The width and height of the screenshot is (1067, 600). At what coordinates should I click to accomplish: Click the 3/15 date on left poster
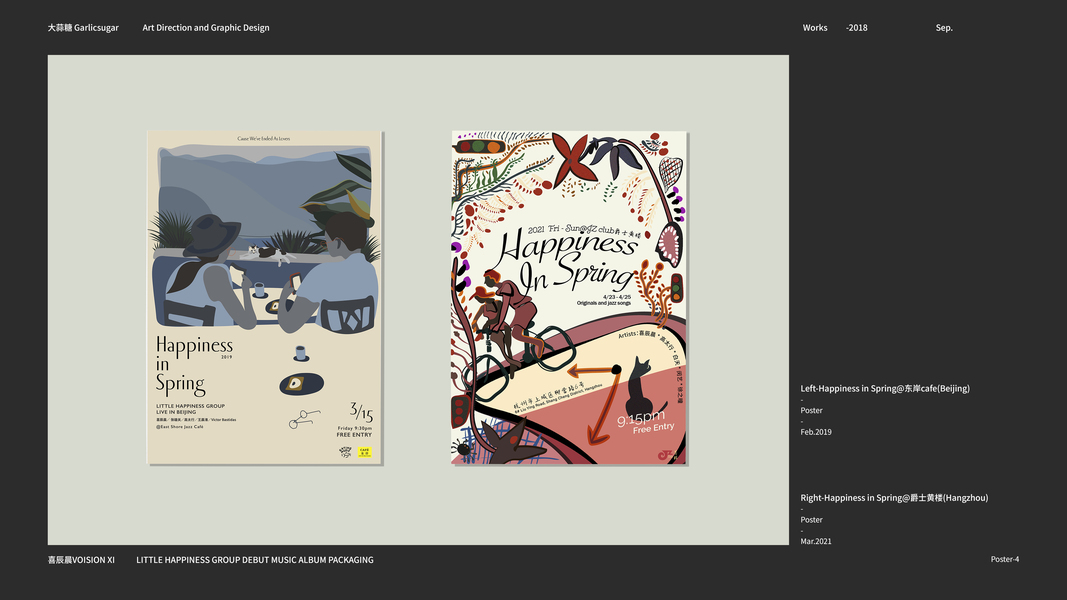point(361,411)
